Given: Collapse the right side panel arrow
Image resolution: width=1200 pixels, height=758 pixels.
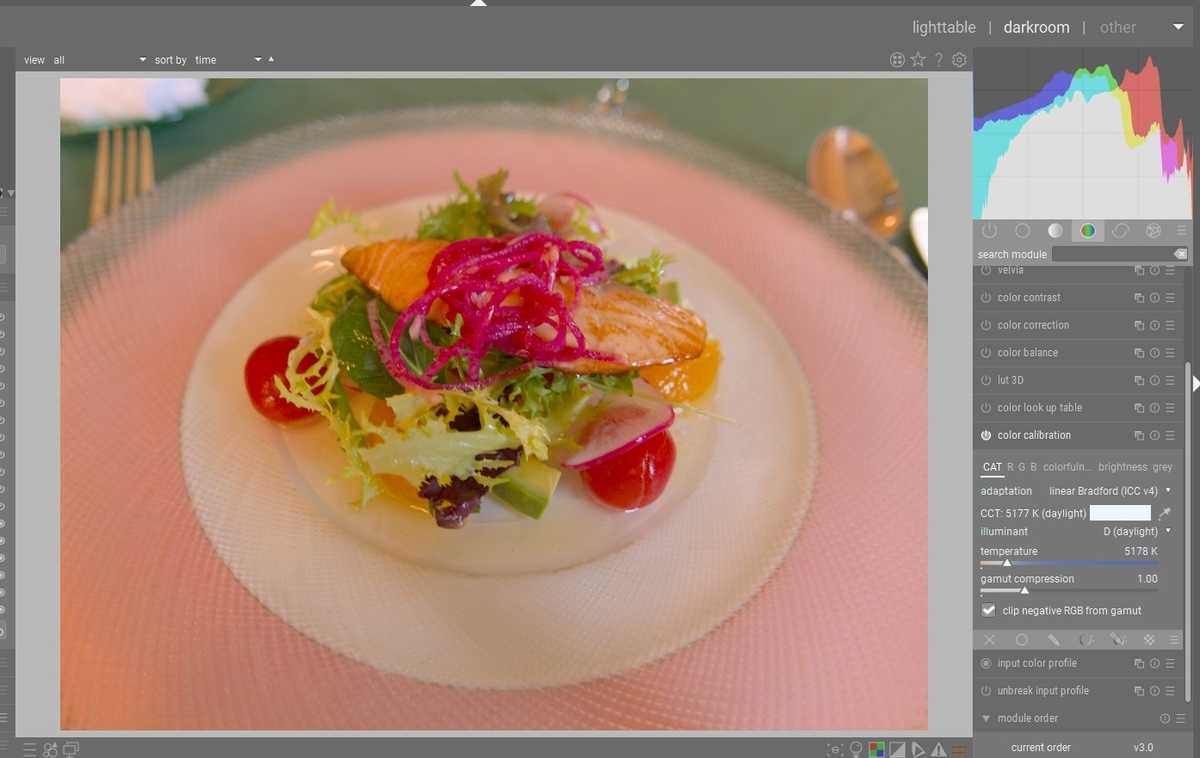Looking at the screenshot, I should tap(1195, 383).
